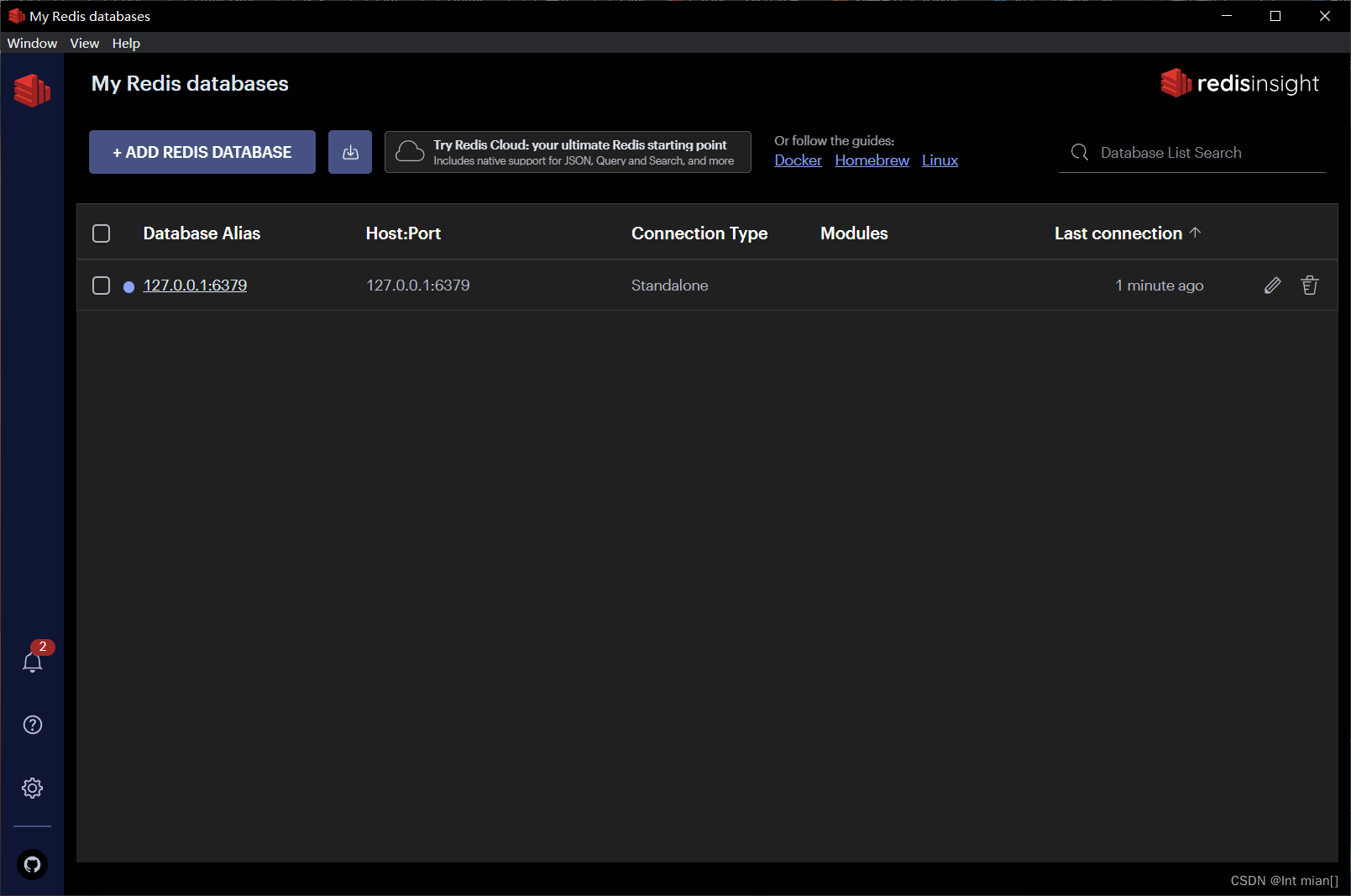This screenshot has height=896, width=1351.
Task: Edit the 127.0.0.1:6379 database with pencil icon
Action: click(x=1273, y=286)
